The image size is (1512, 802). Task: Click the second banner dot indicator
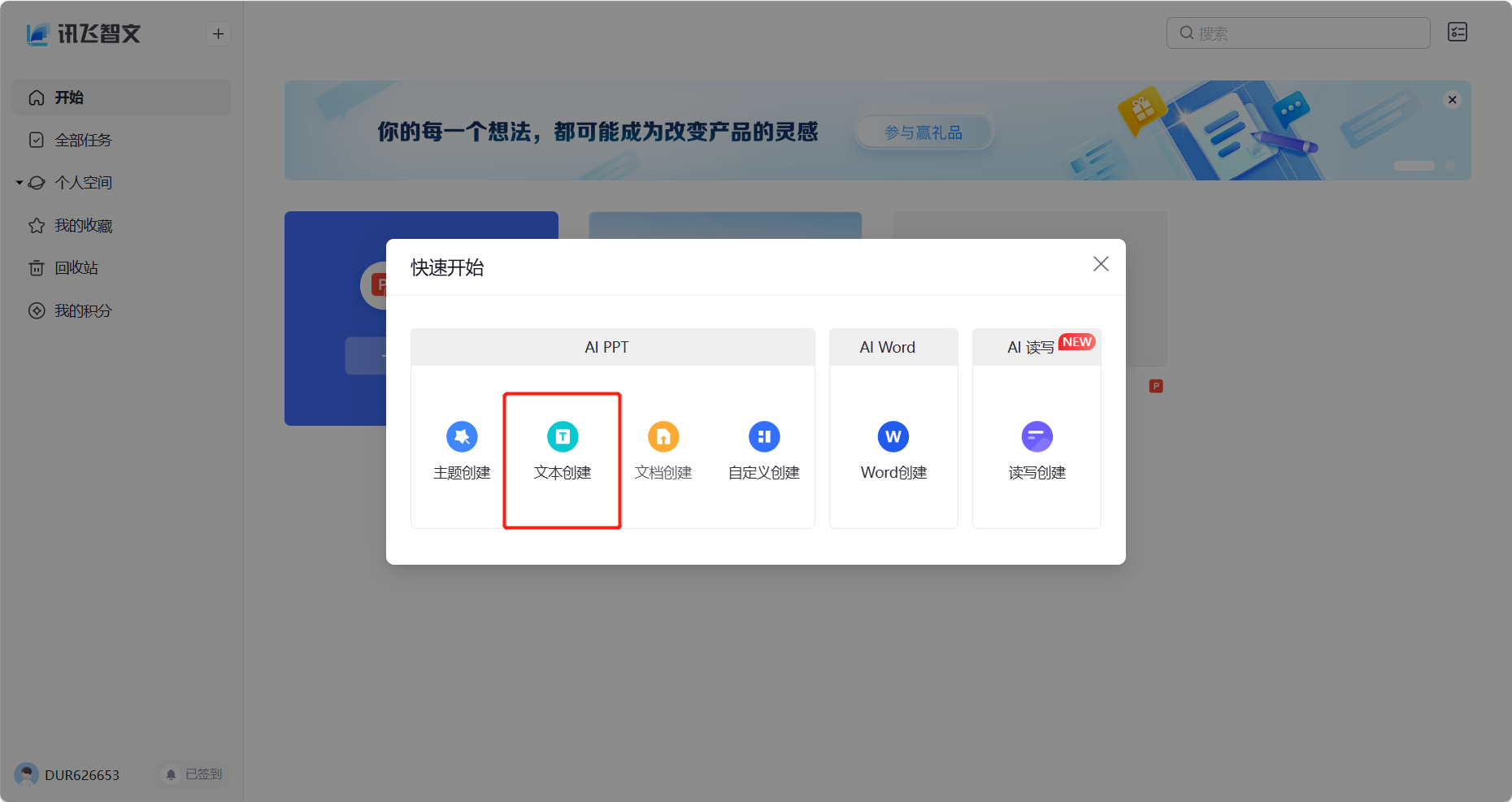[1450, 165]
